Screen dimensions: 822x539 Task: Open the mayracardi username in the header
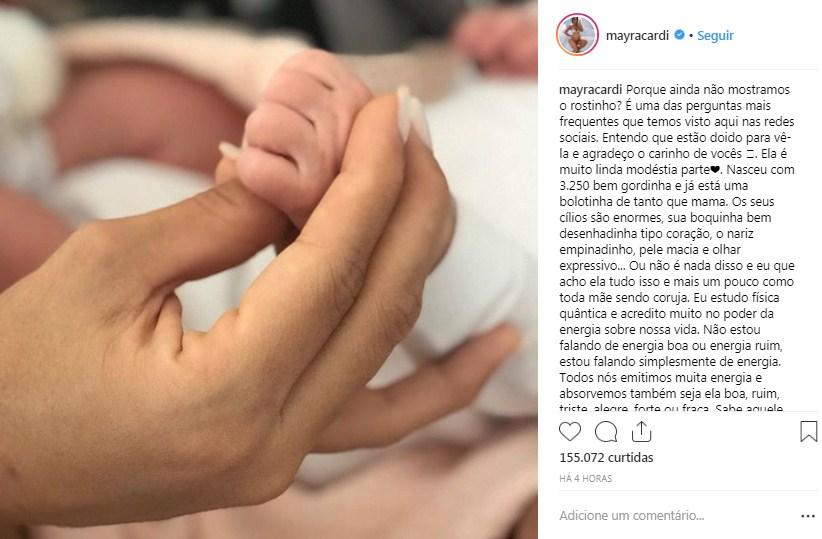pos(637,36)
